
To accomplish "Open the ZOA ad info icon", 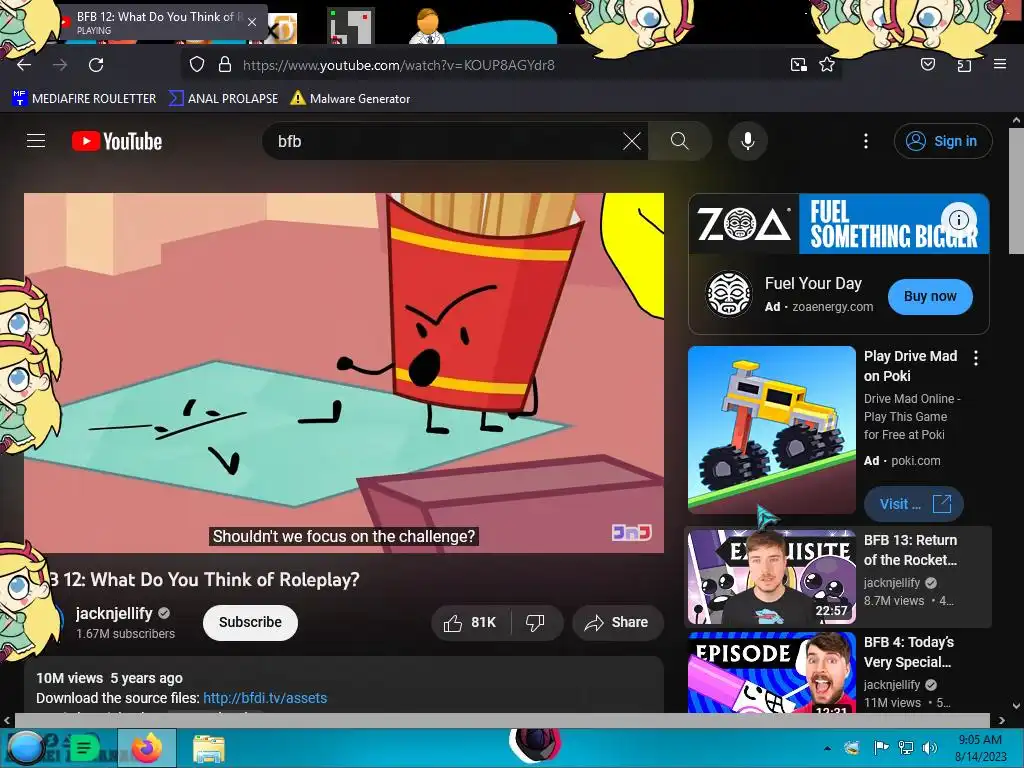I will (959, 219).
